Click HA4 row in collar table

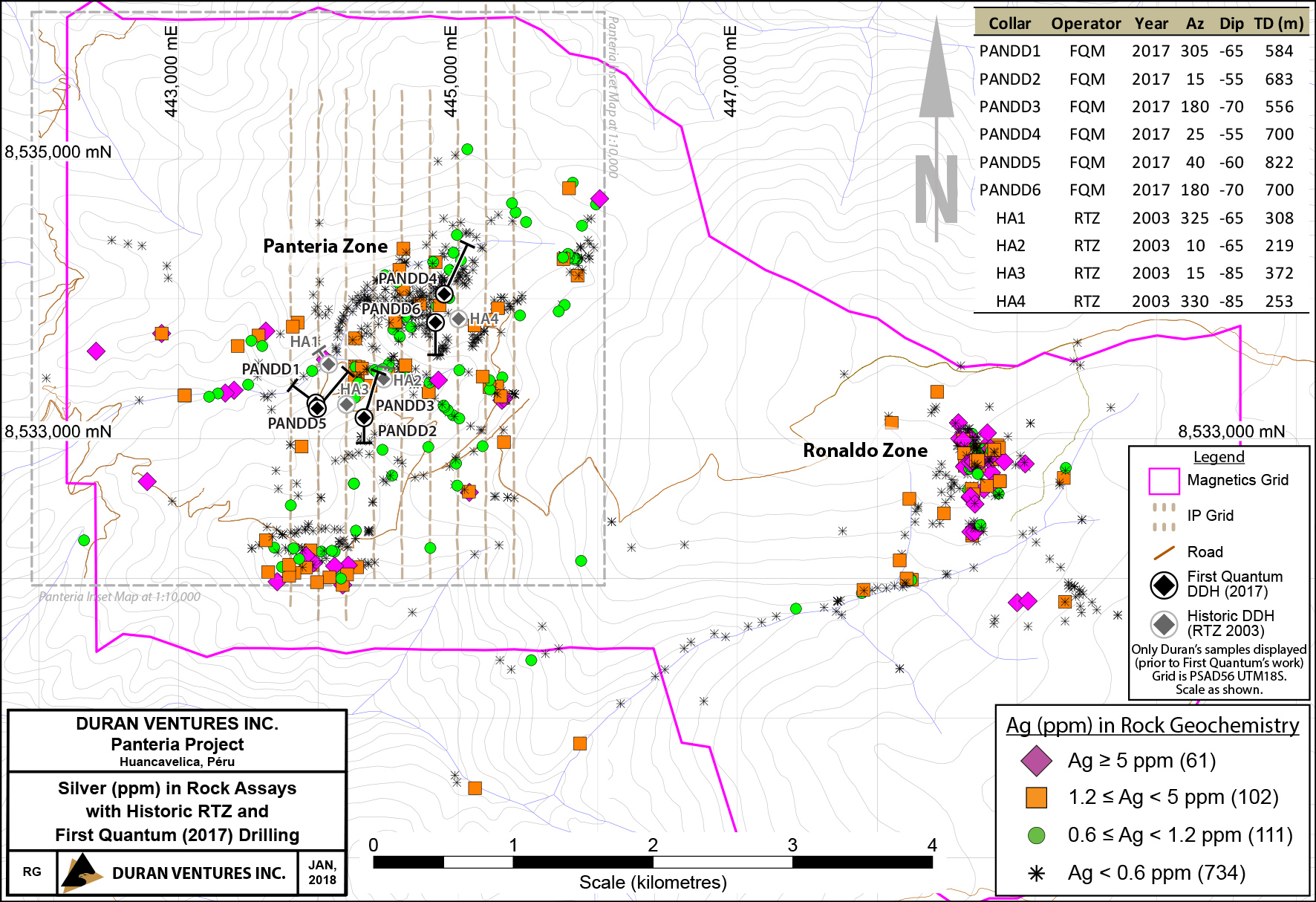(1141, 302)
